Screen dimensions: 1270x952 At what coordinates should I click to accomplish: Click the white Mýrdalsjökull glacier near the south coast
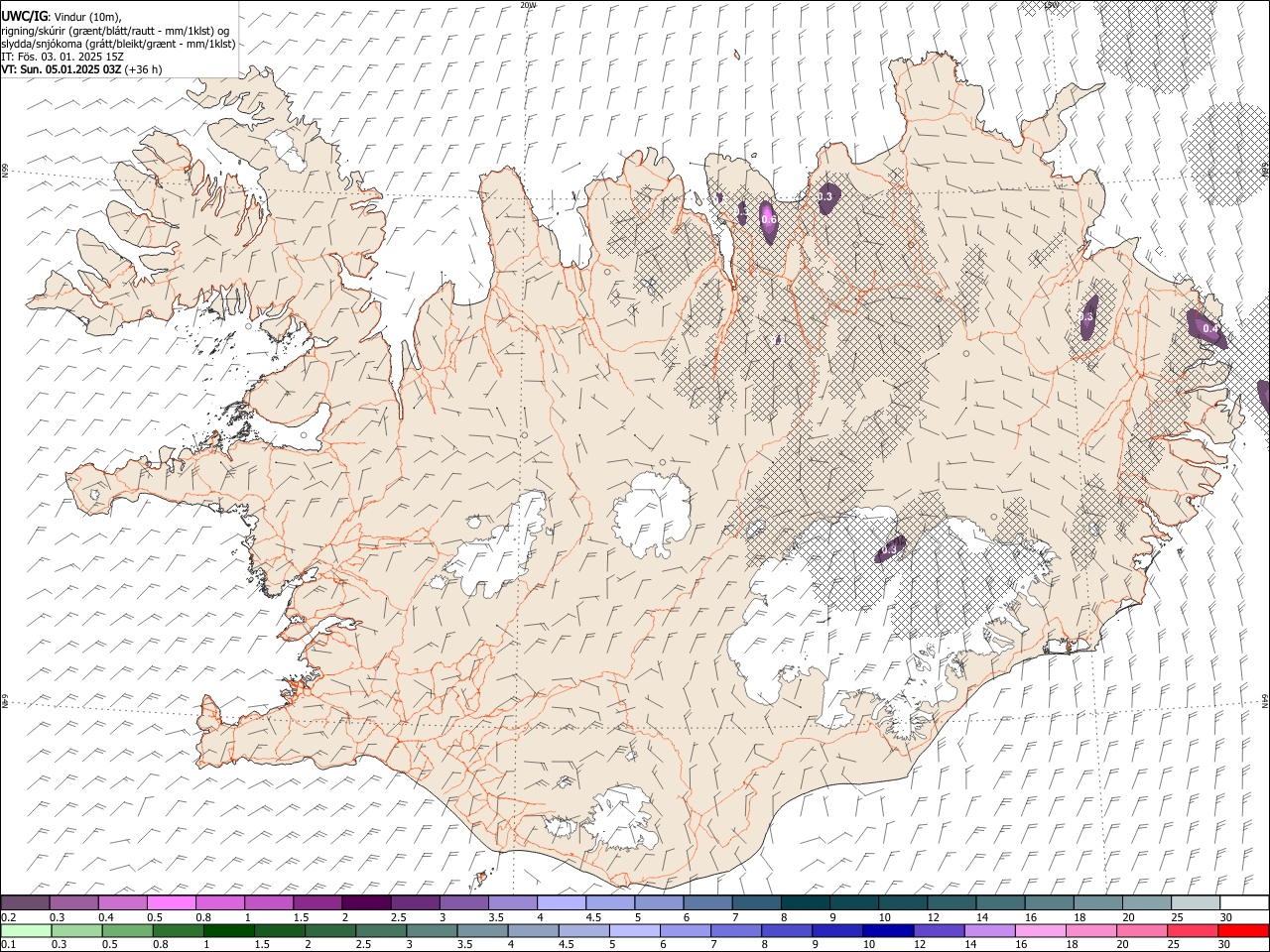pos(623,819)
